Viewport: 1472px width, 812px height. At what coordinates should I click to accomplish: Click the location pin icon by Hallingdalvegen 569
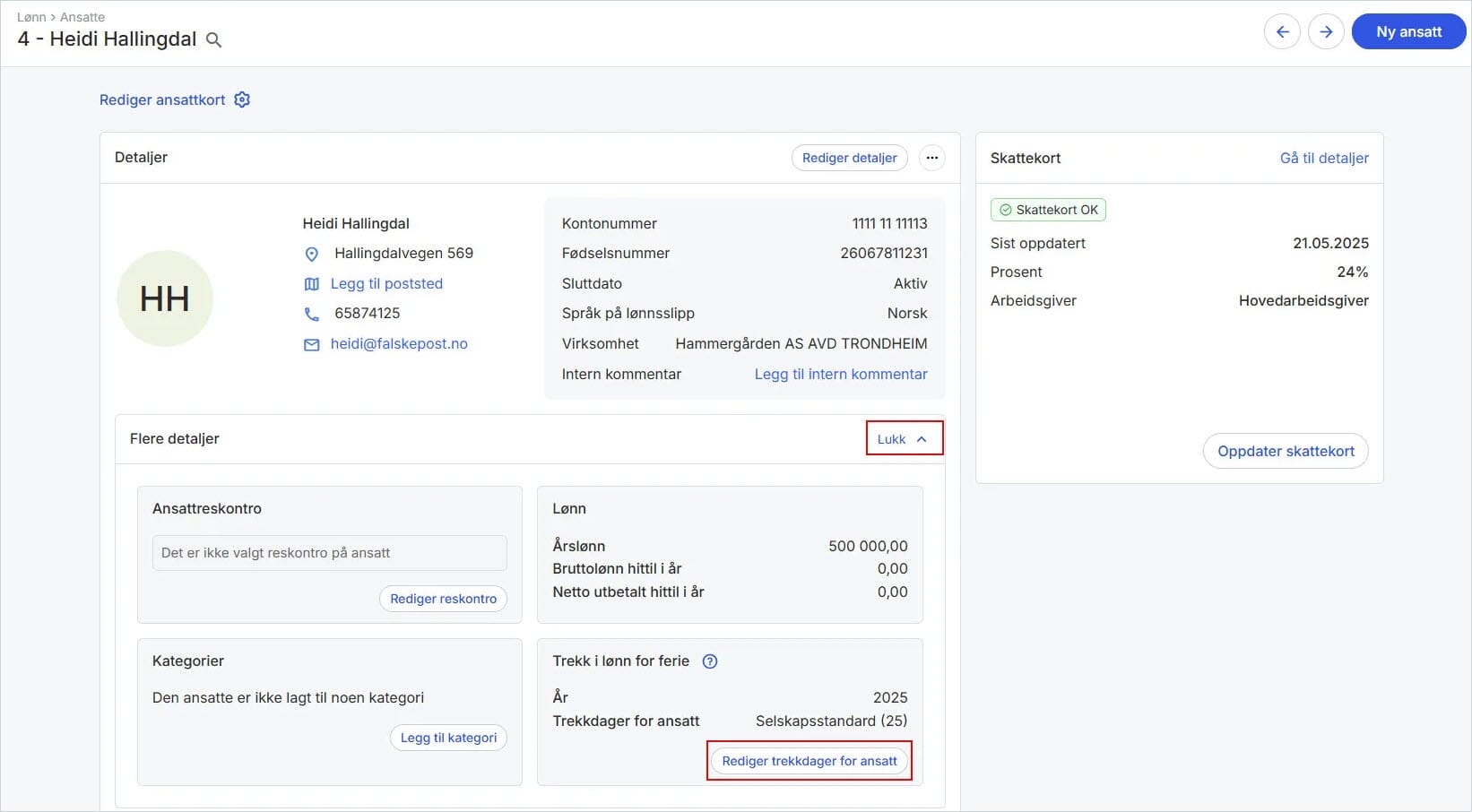(312, 254)
